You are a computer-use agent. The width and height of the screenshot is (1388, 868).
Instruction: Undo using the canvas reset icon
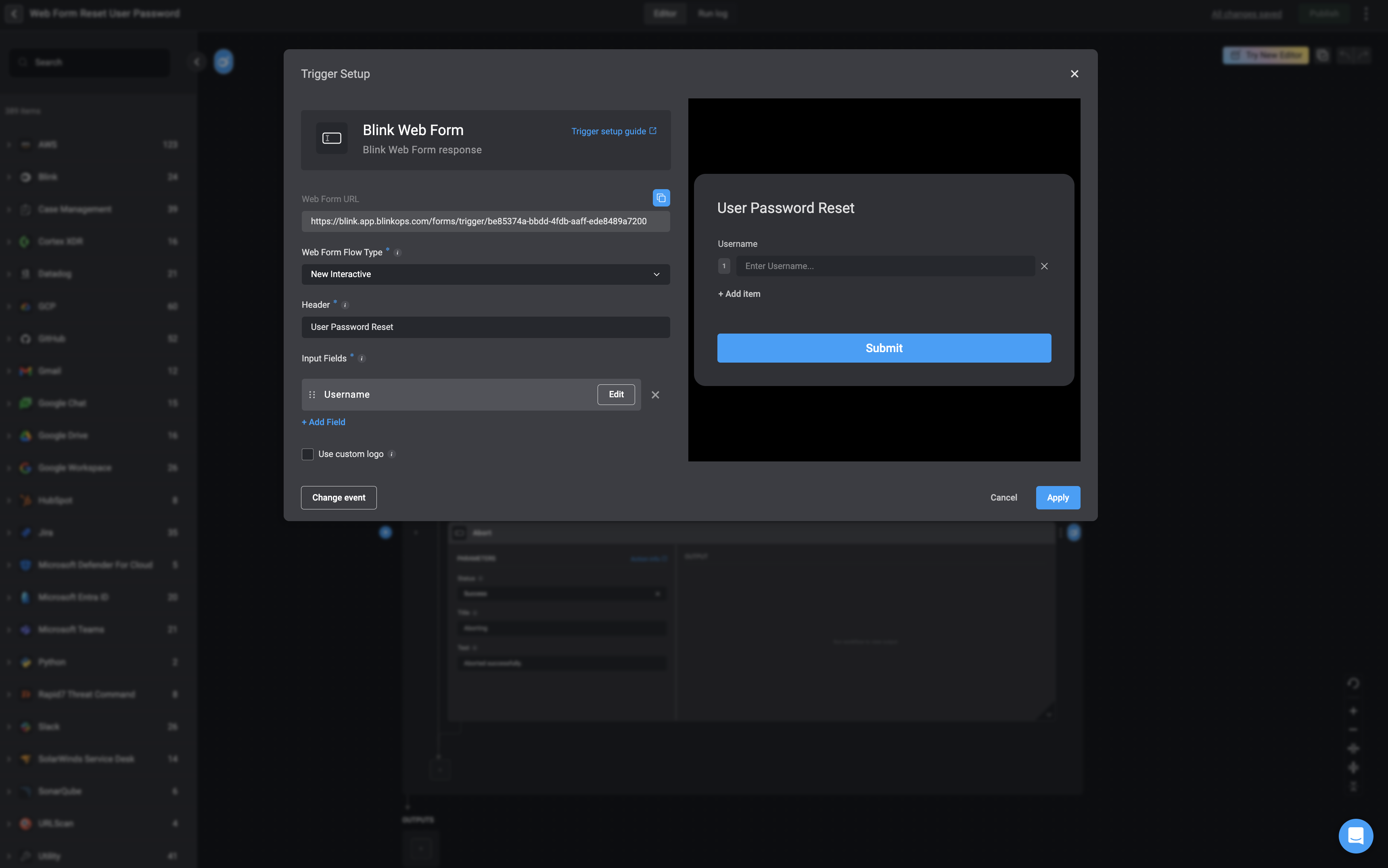tap(1353, 684)
